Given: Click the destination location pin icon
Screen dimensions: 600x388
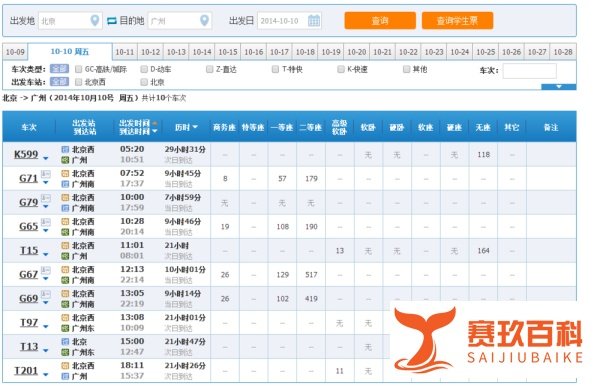Looking at the screenshot, I should tap(204, 20).
